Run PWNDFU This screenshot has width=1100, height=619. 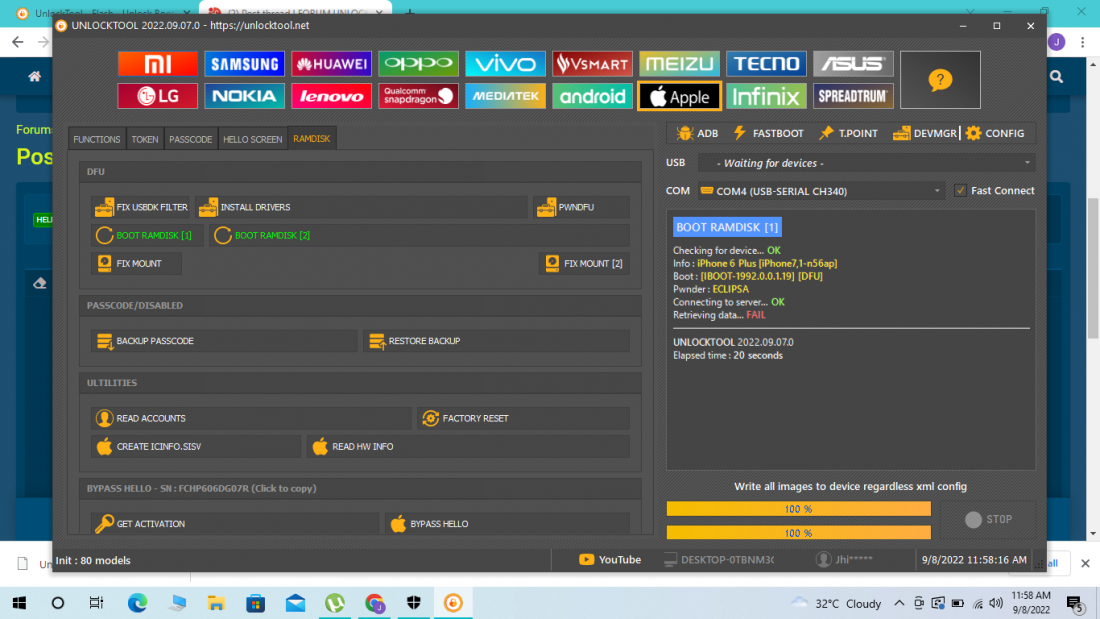(581, 207)
